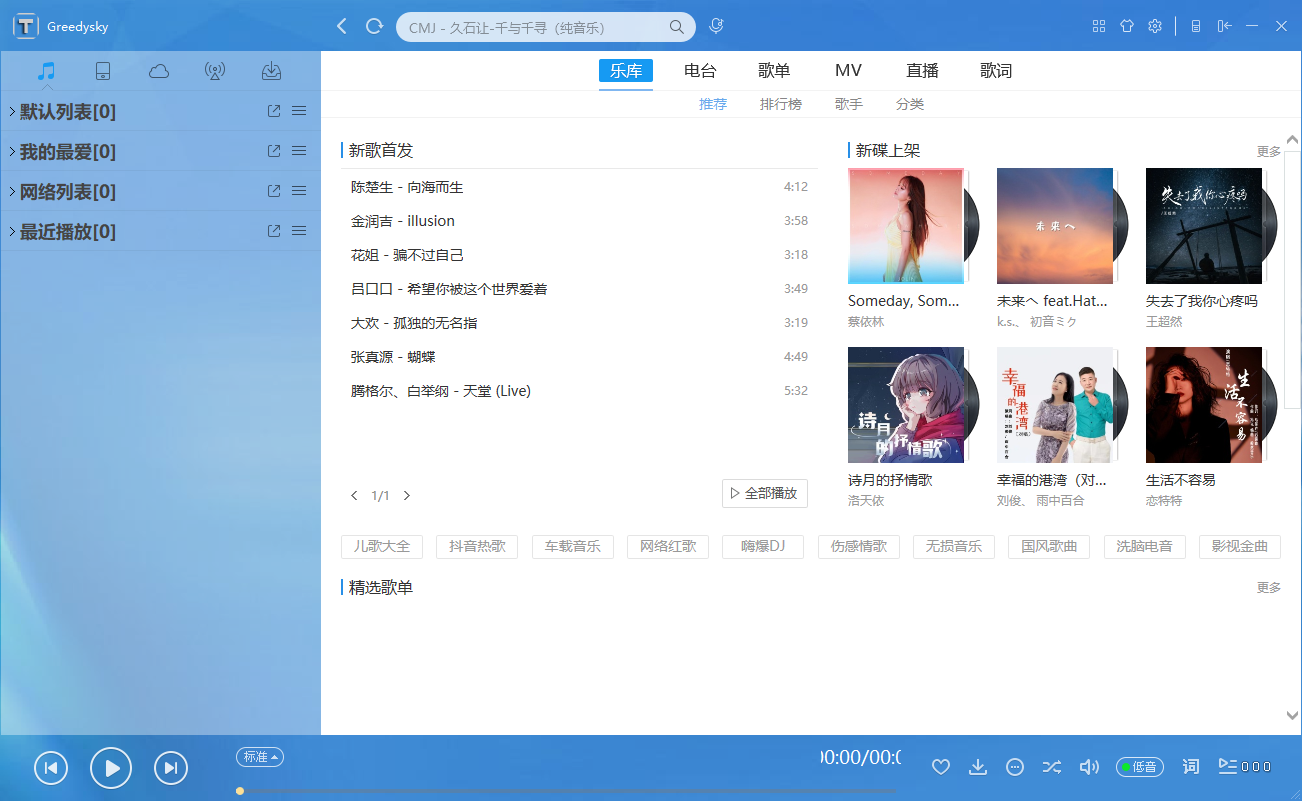This screenshot has width=1302, height=801.
Task: Open the 标准 quality dropdown
Action: point(260,757)
